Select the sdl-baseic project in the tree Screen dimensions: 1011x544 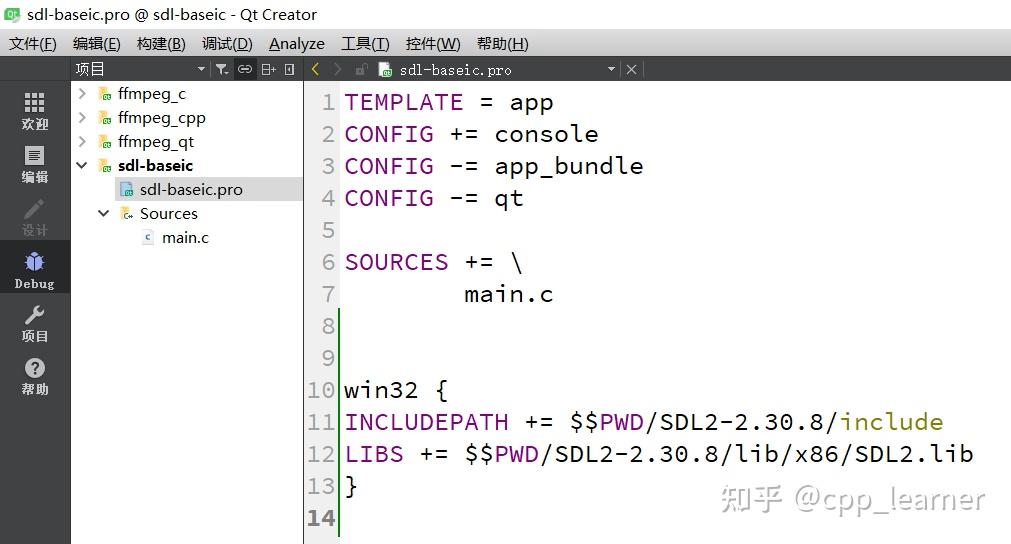[155, 166]
